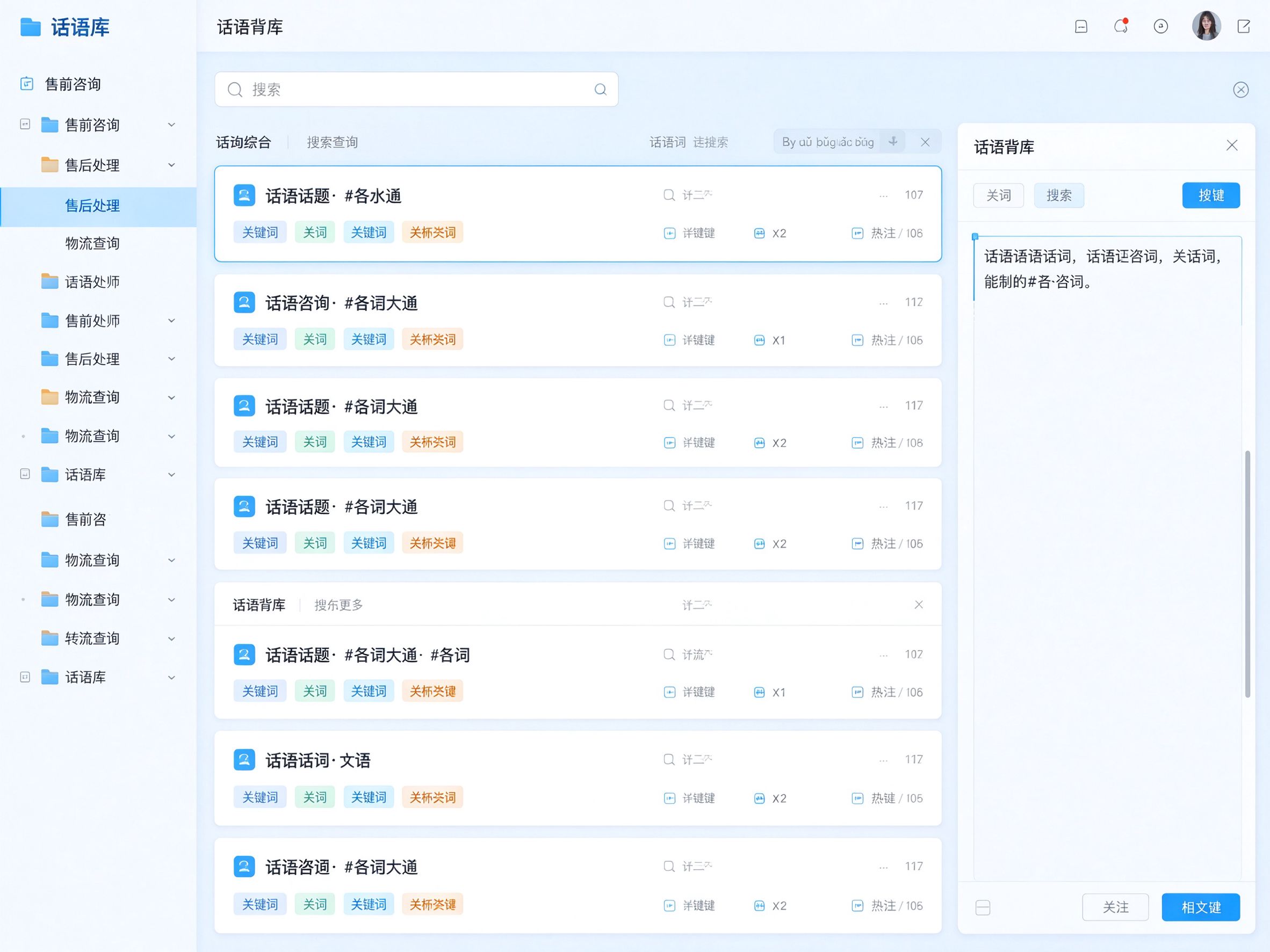The height and width of the screenshot is (952, 1270).
Task: Click the 详键键 icon in the 112 card
Action: click(x=669, y=340)
